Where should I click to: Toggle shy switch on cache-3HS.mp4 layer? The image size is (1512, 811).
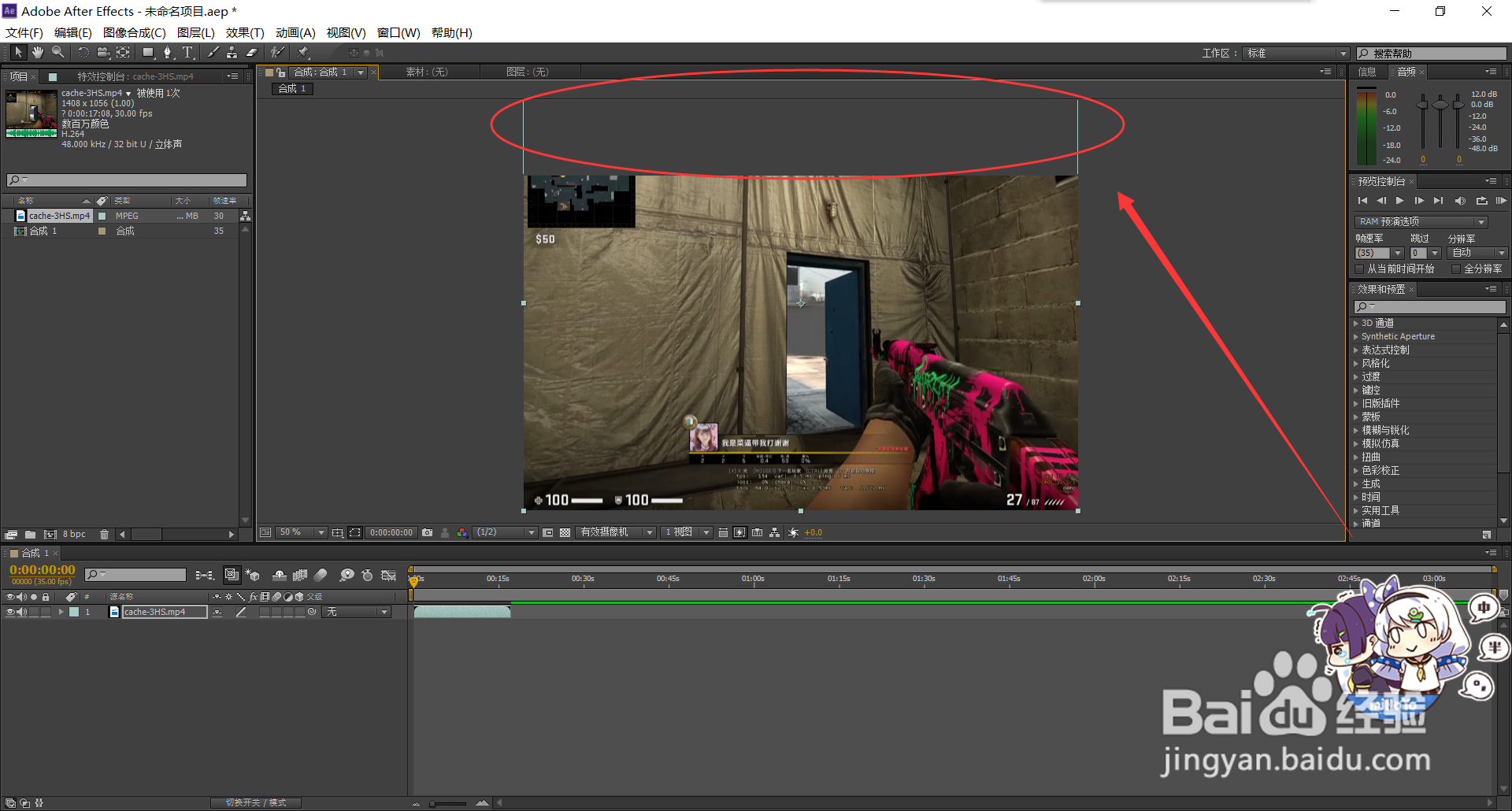tap(217, 612)
